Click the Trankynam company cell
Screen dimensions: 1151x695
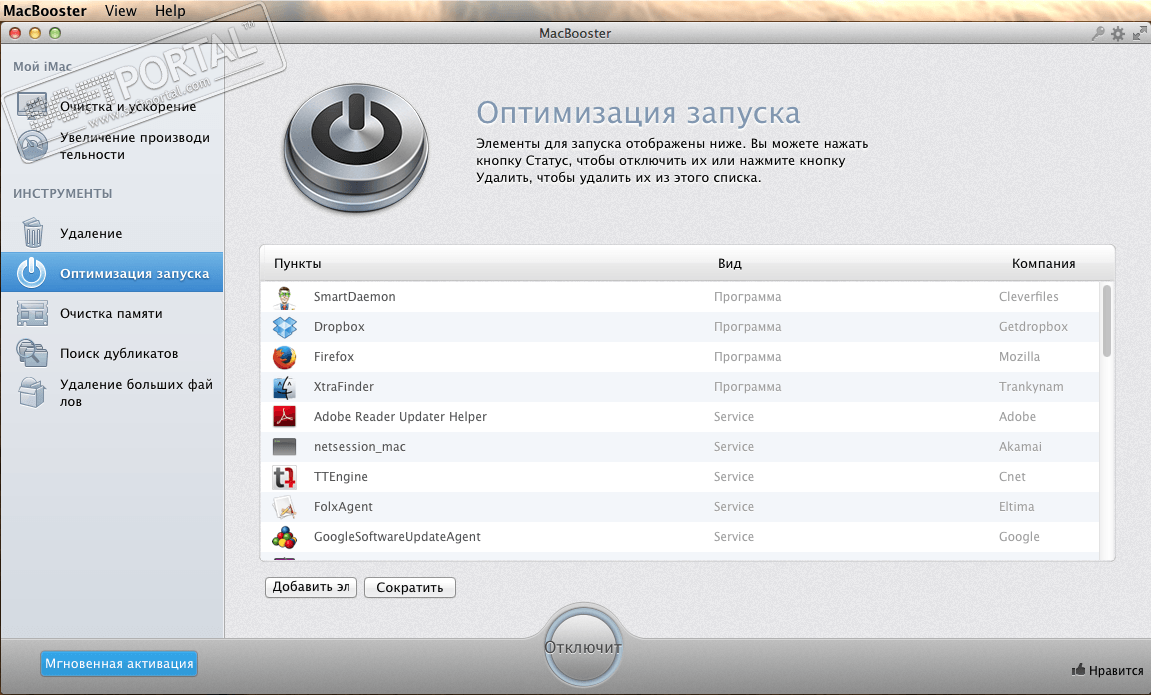coord(1031,387)
